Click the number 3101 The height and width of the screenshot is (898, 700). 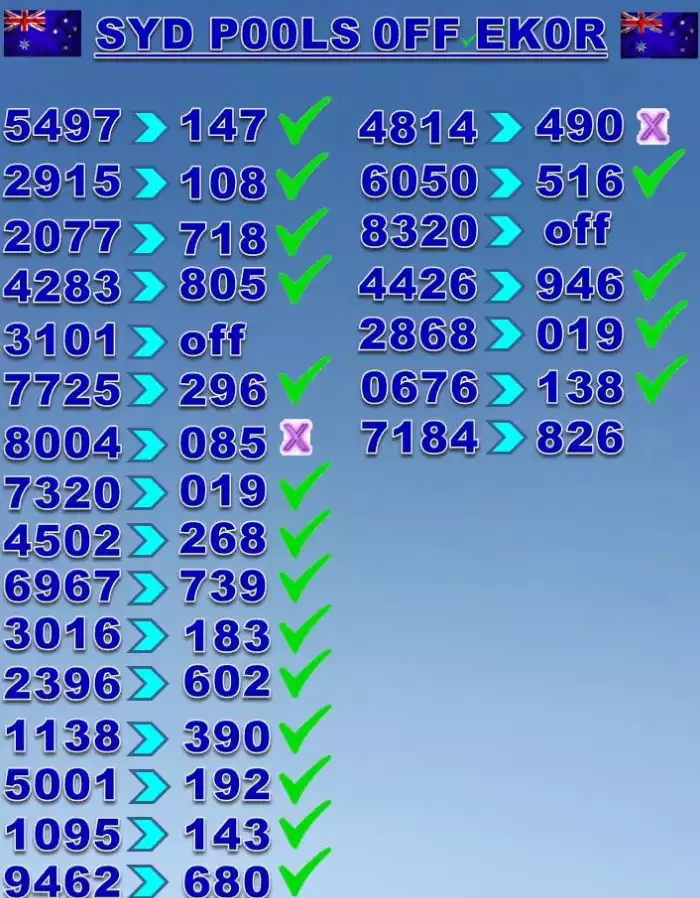(x=61, y=340)
